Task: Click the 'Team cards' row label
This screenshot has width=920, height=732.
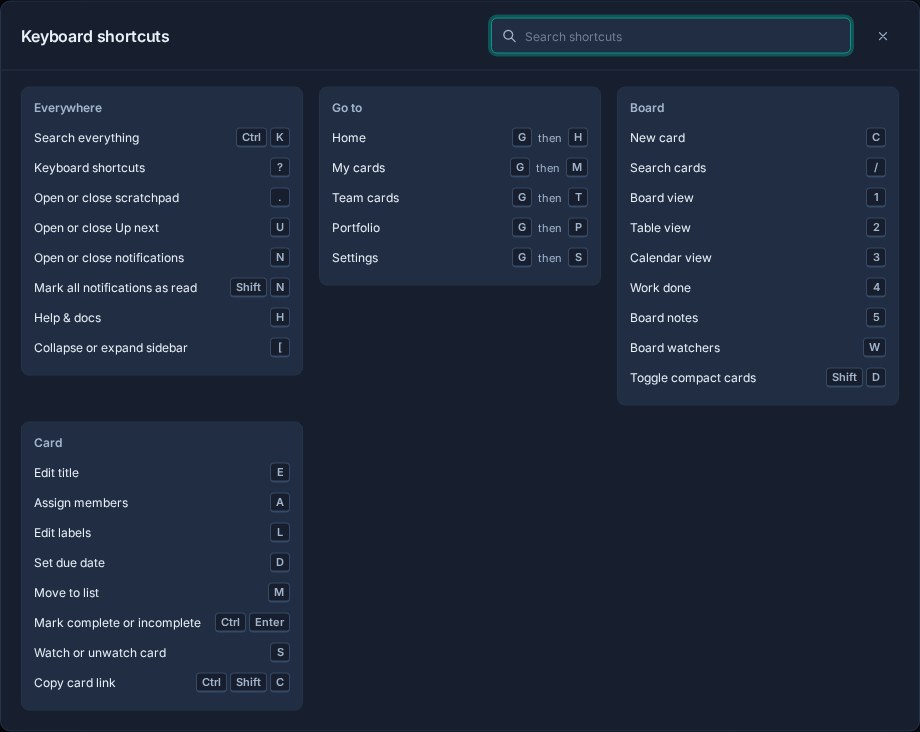Action: point(366,198)
